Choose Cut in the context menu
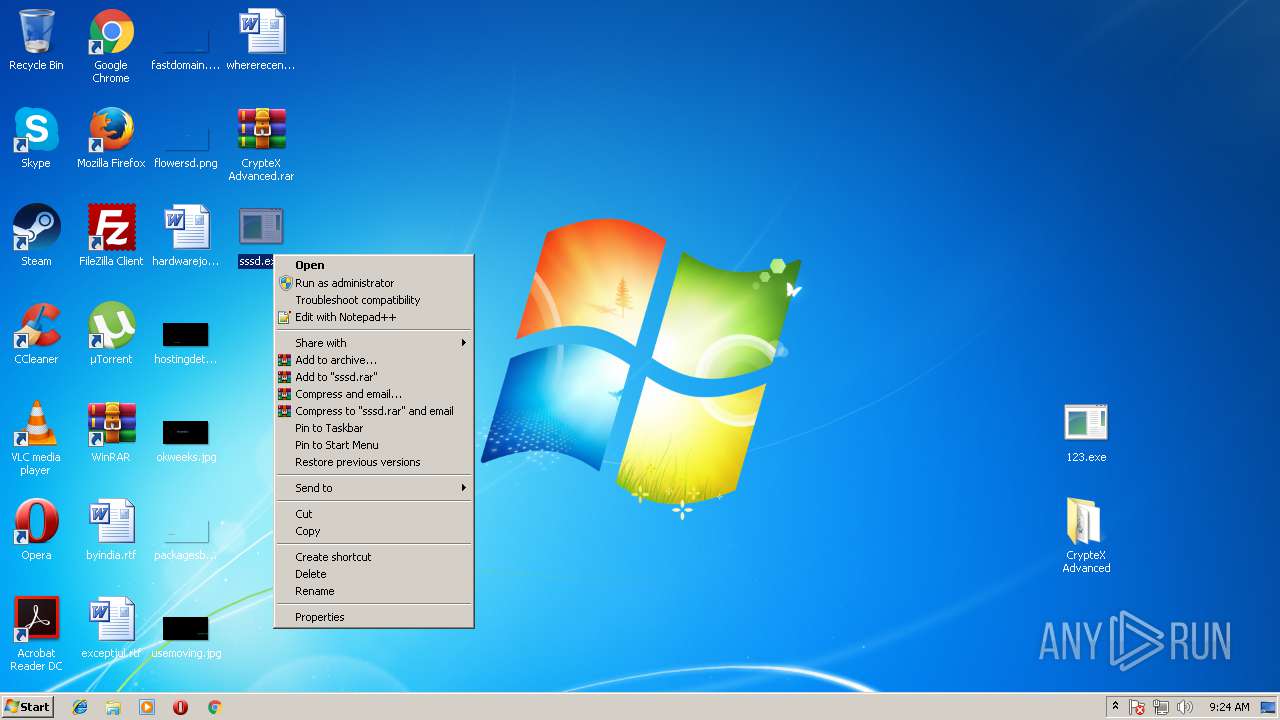Image resolution: width=1280 pixels, height=720 pixels. pos(374,514)
